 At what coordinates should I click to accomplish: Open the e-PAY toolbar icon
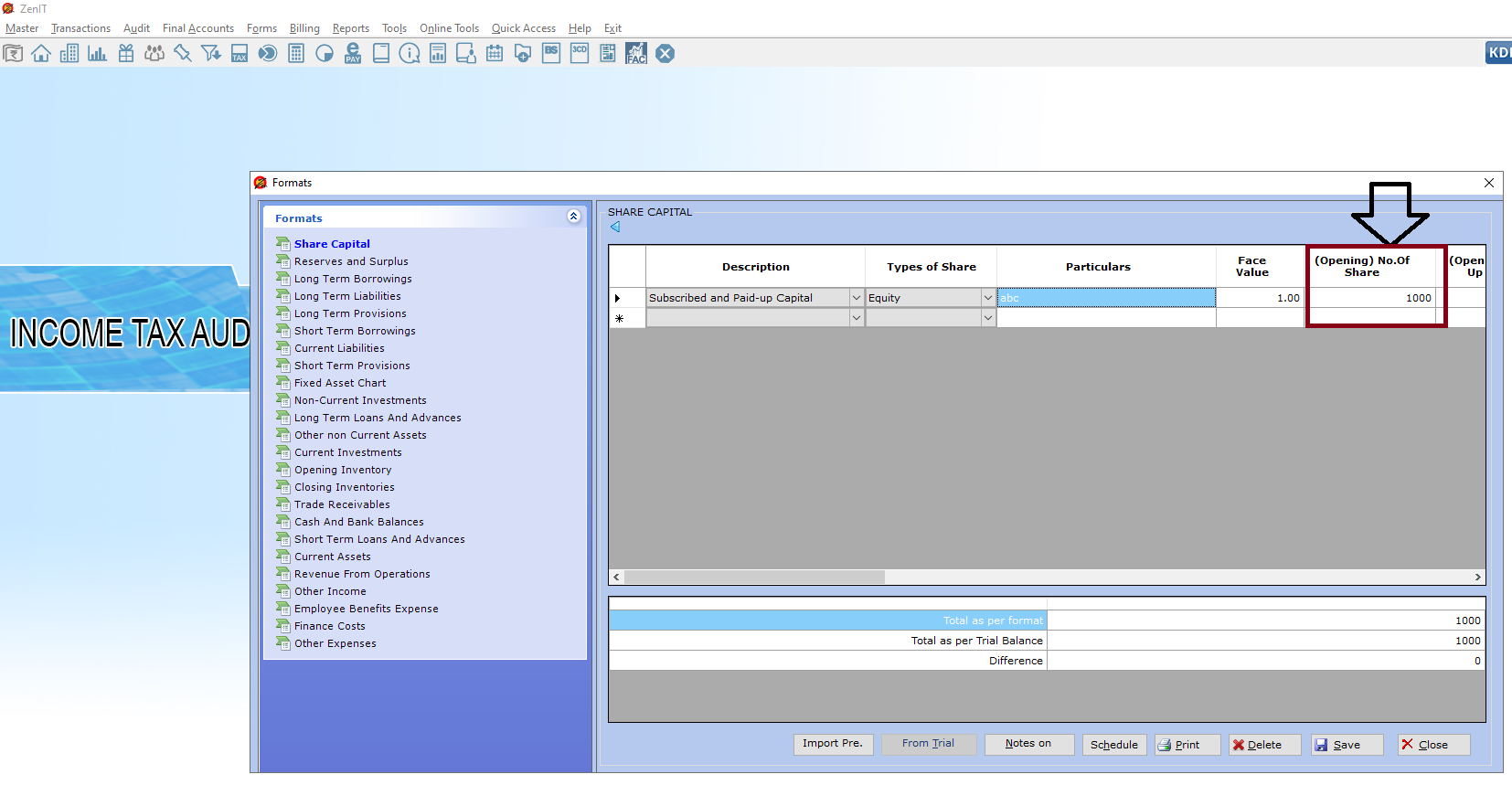pos(353,54)
